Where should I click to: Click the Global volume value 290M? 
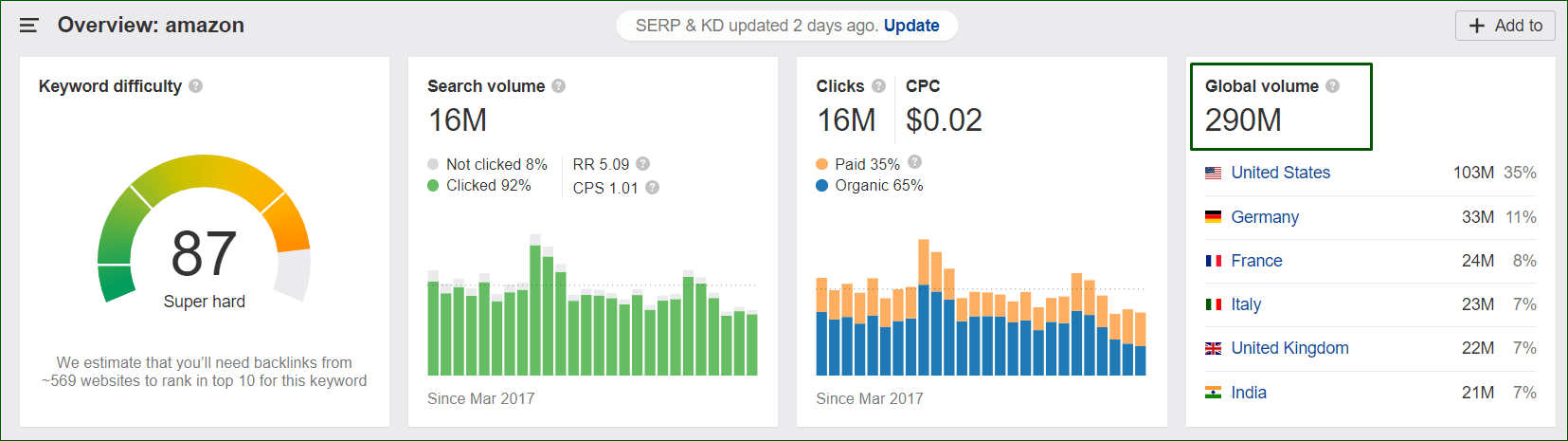pyautogui.click(x=1243, y=120)
